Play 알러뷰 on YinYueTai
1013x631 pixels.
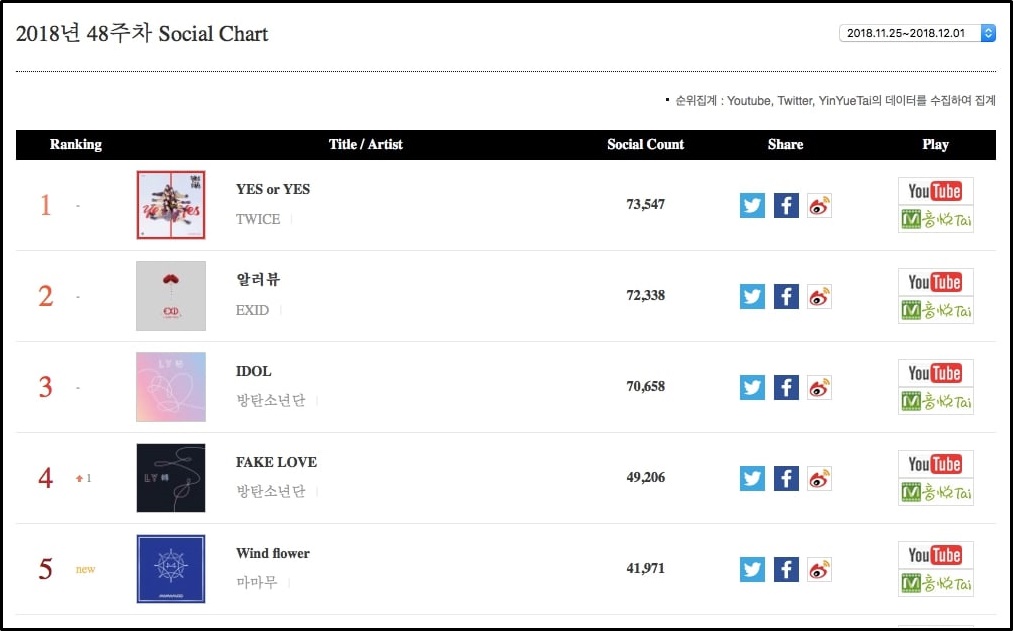coord(935,310)
